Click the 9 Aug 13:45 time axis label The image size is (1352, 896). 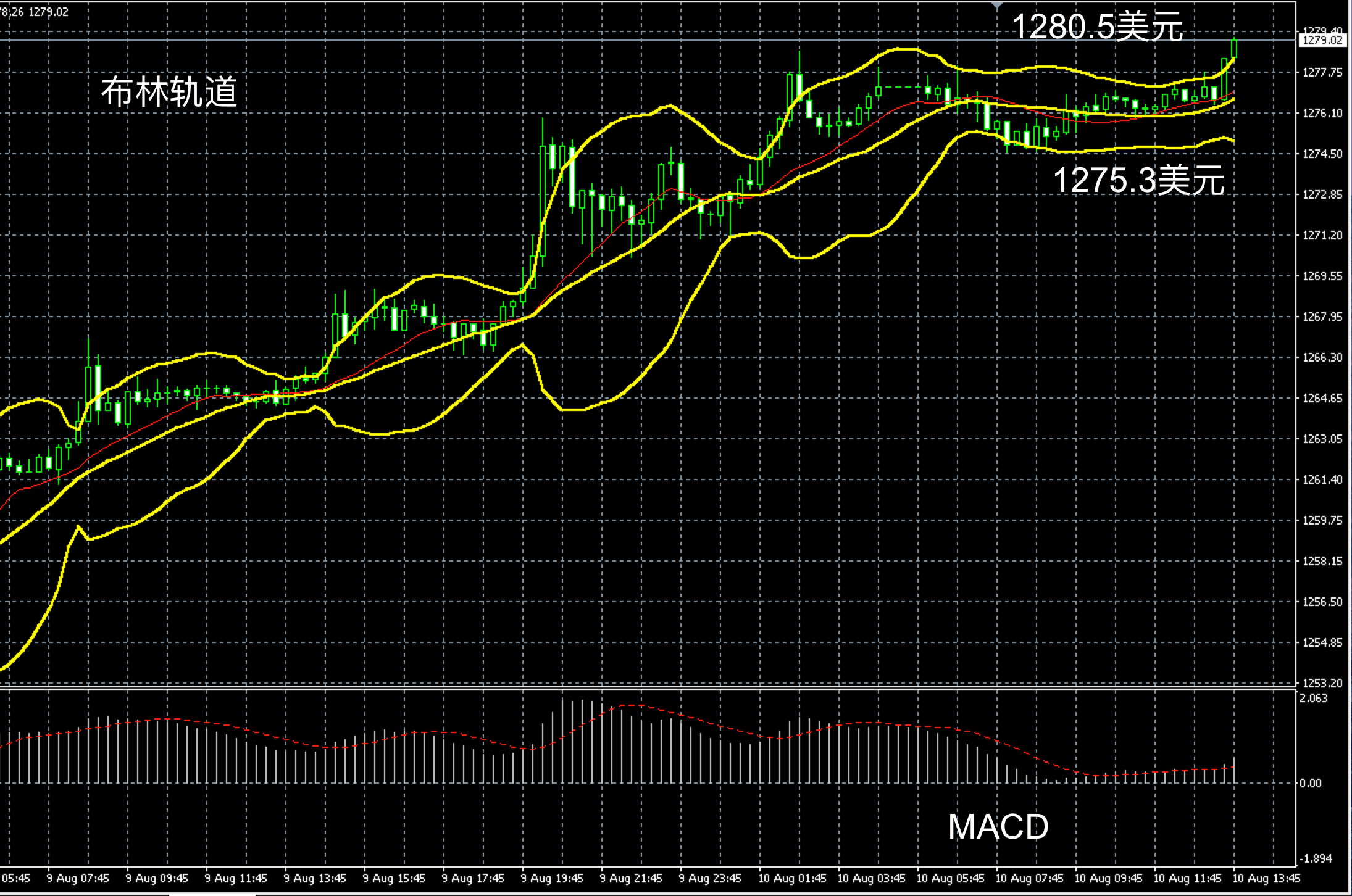315,878
